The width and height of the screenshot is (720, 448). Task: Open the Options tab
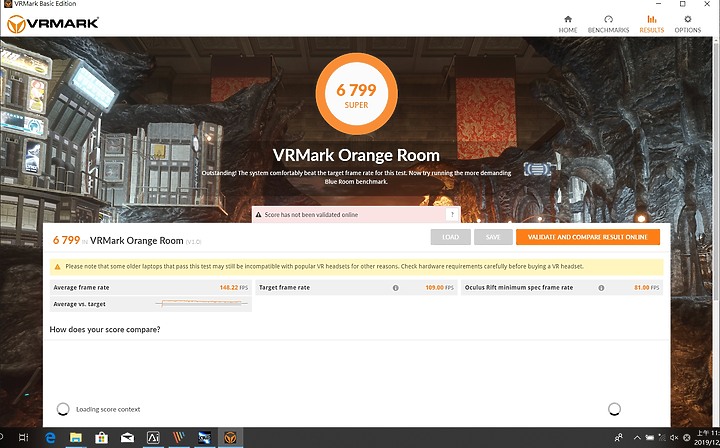[687, 24]
